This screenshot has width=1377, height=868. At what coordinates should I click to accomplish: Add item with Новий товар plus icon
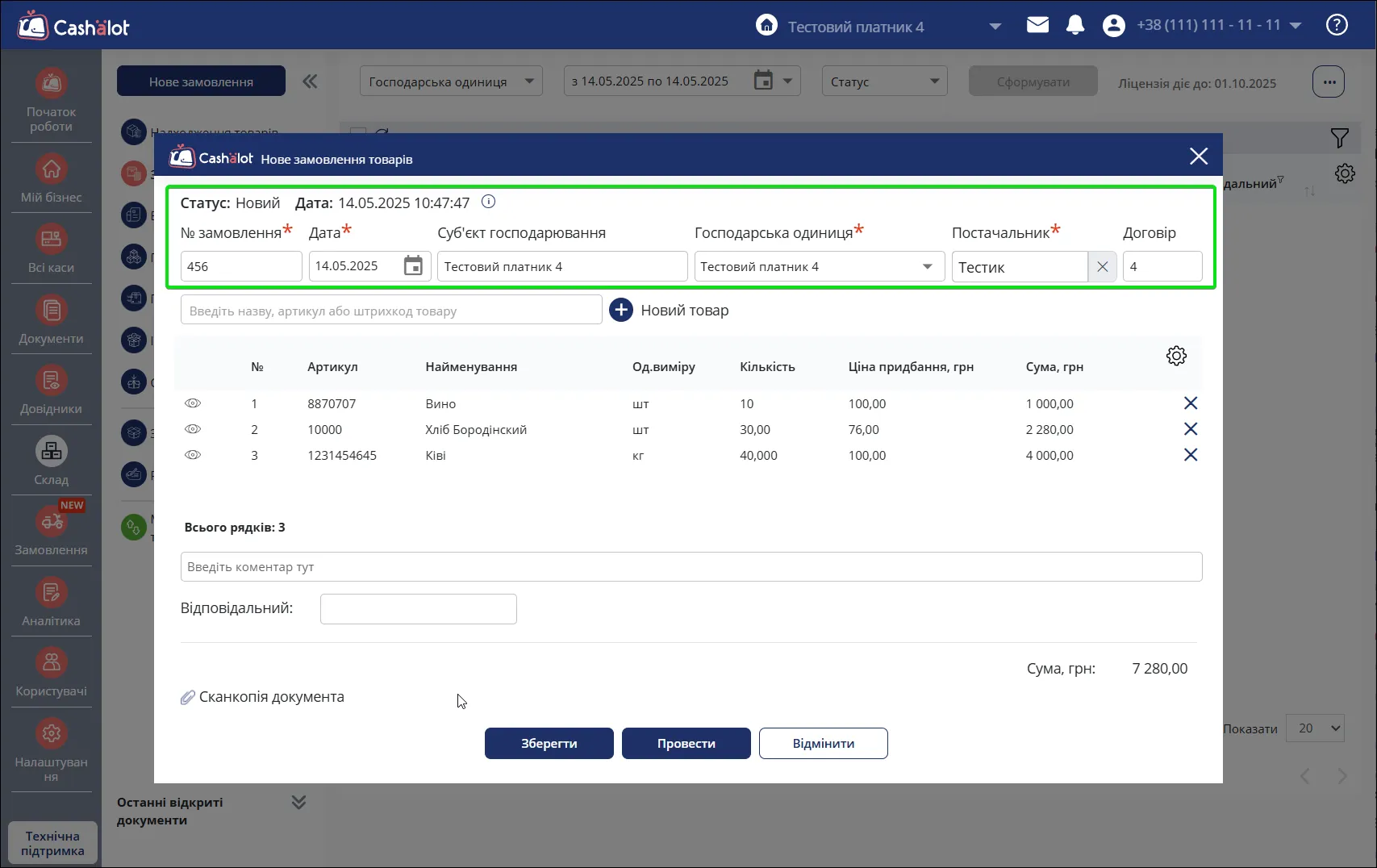pyautogui.click(x=621, y=310)
